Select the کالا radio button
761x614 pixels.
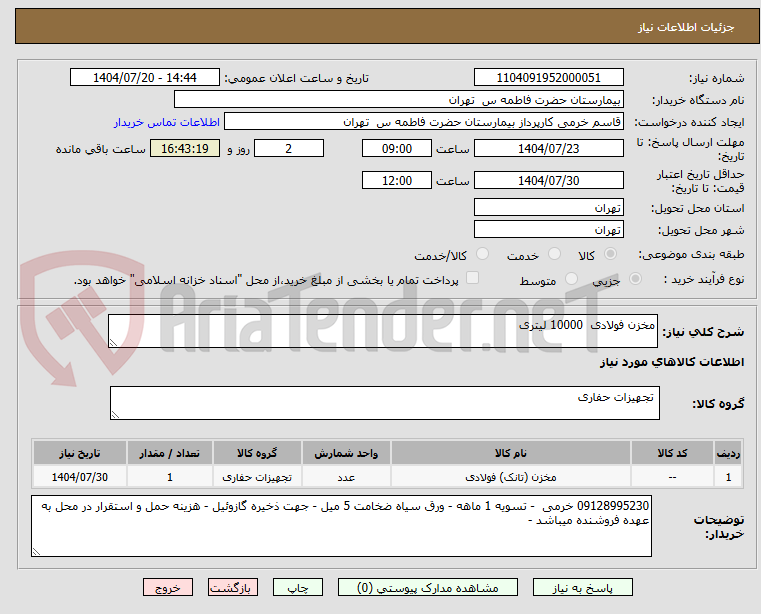[611, 254]
